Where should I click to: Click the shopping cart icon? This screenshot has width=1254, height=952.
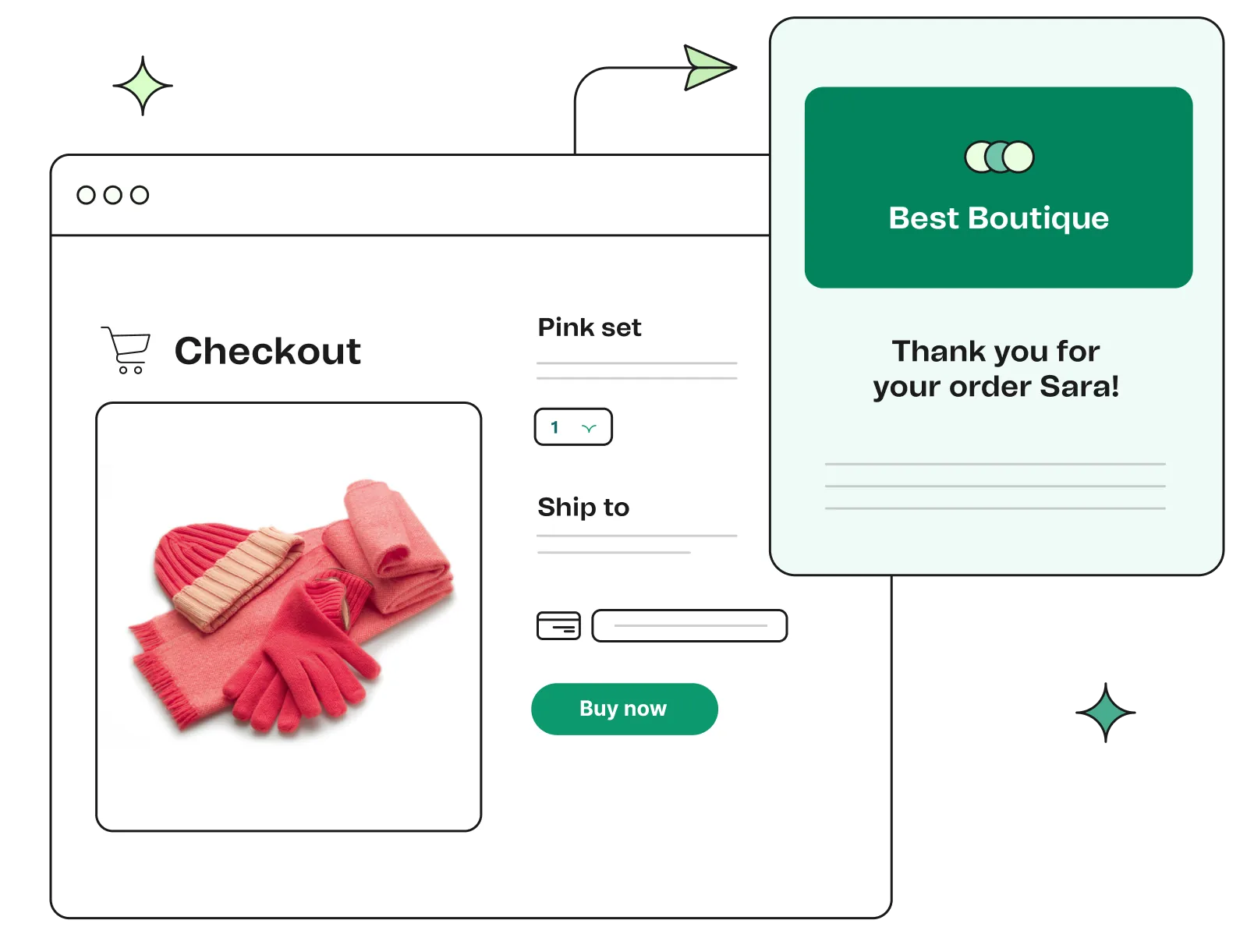click(x=126, y=350)
